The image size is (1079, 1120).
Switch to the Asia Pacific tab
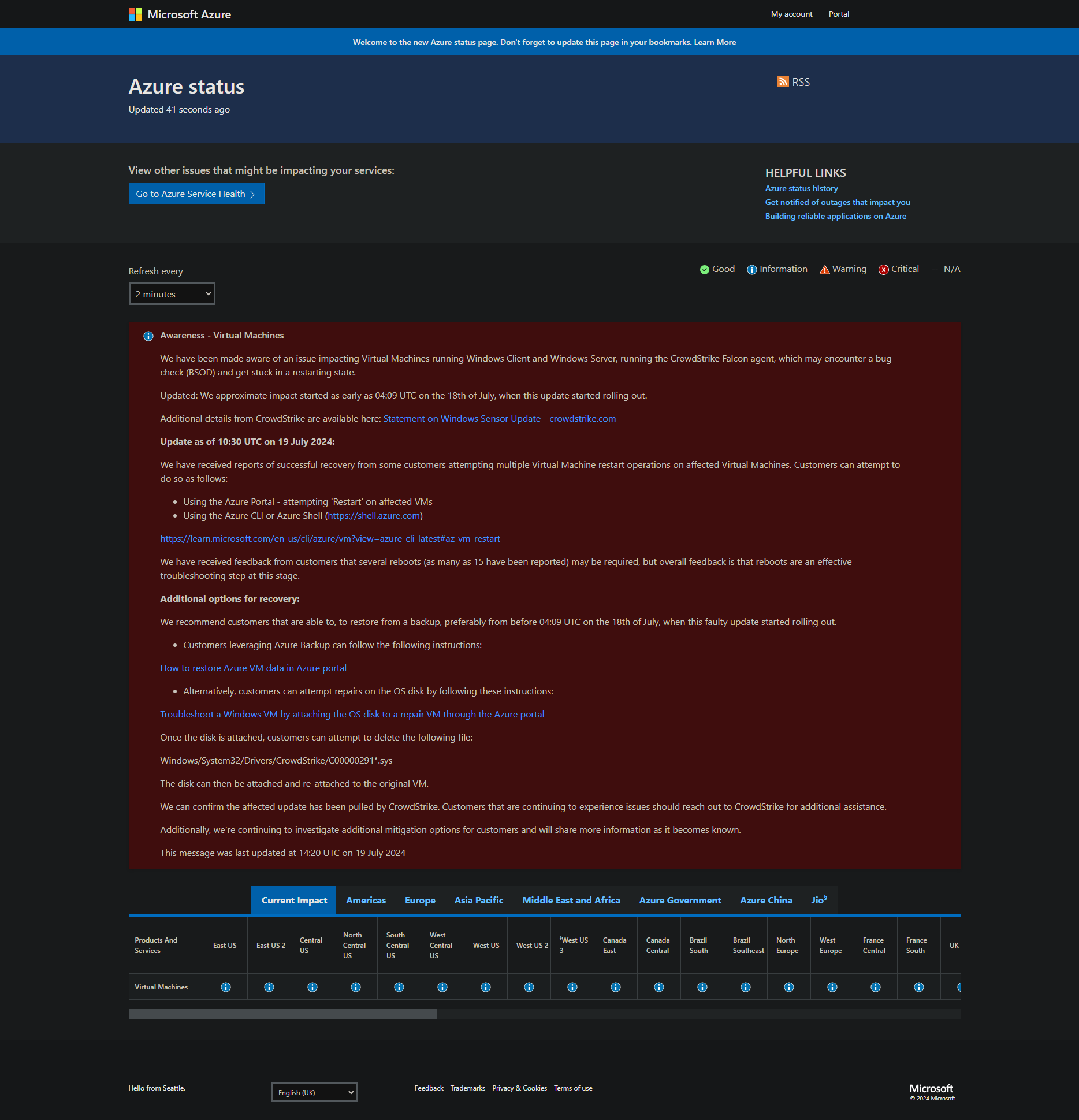pos(479,900)
